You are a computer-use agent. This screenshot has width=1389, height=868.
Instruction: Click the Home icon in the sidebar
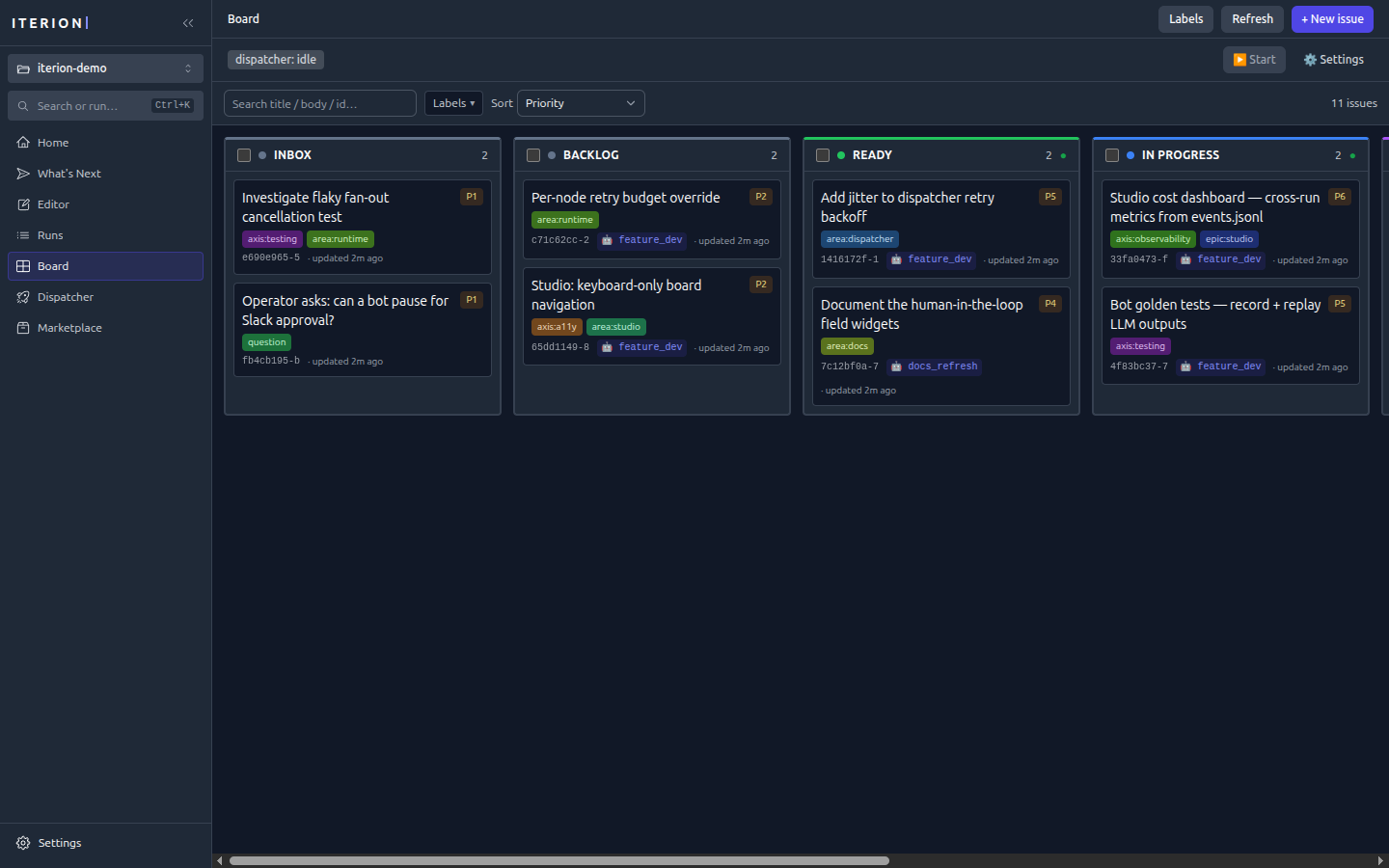click(23, 143)
